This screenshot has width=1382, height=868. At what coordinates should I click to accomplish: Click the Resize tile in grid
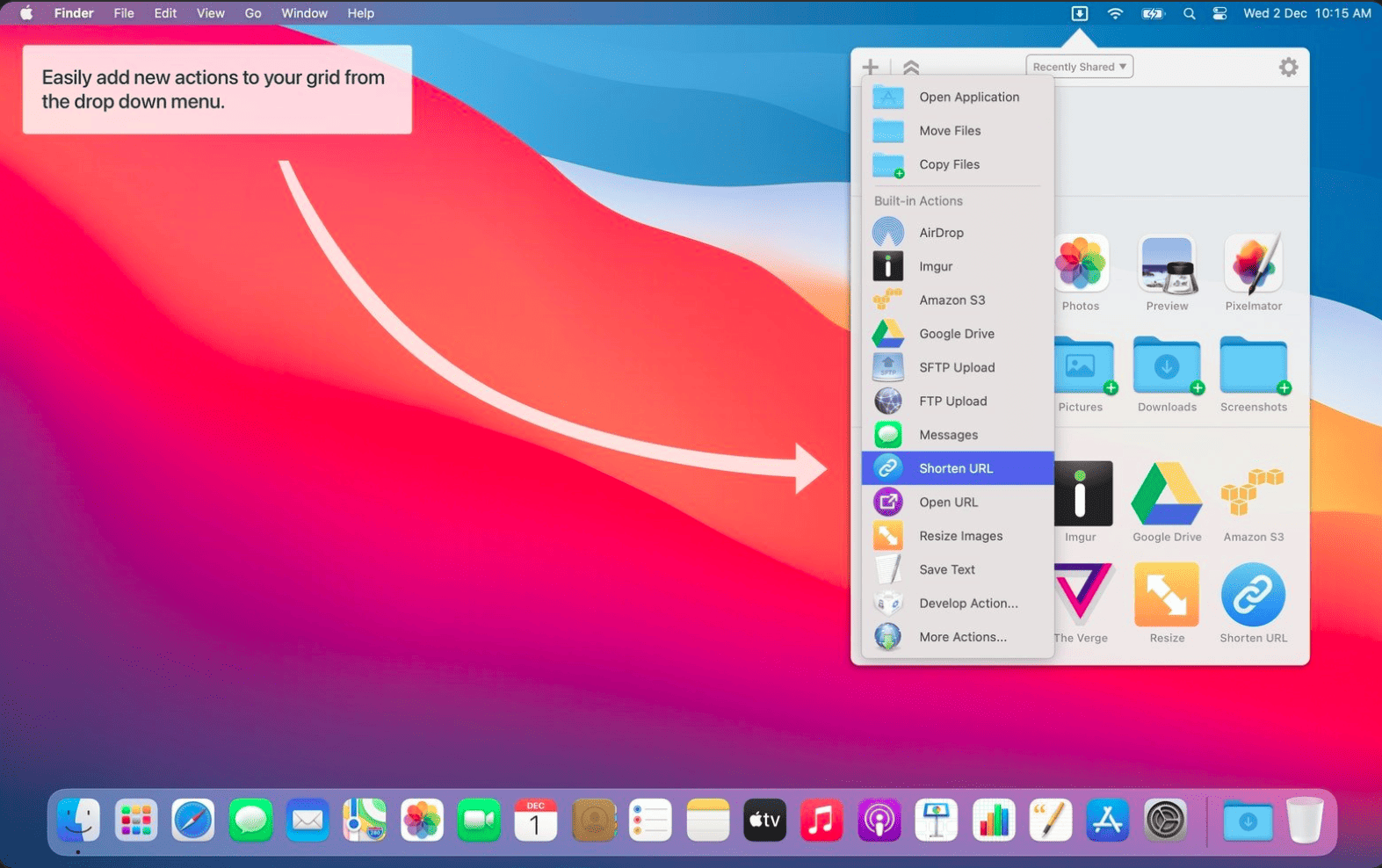point(1167,595)
